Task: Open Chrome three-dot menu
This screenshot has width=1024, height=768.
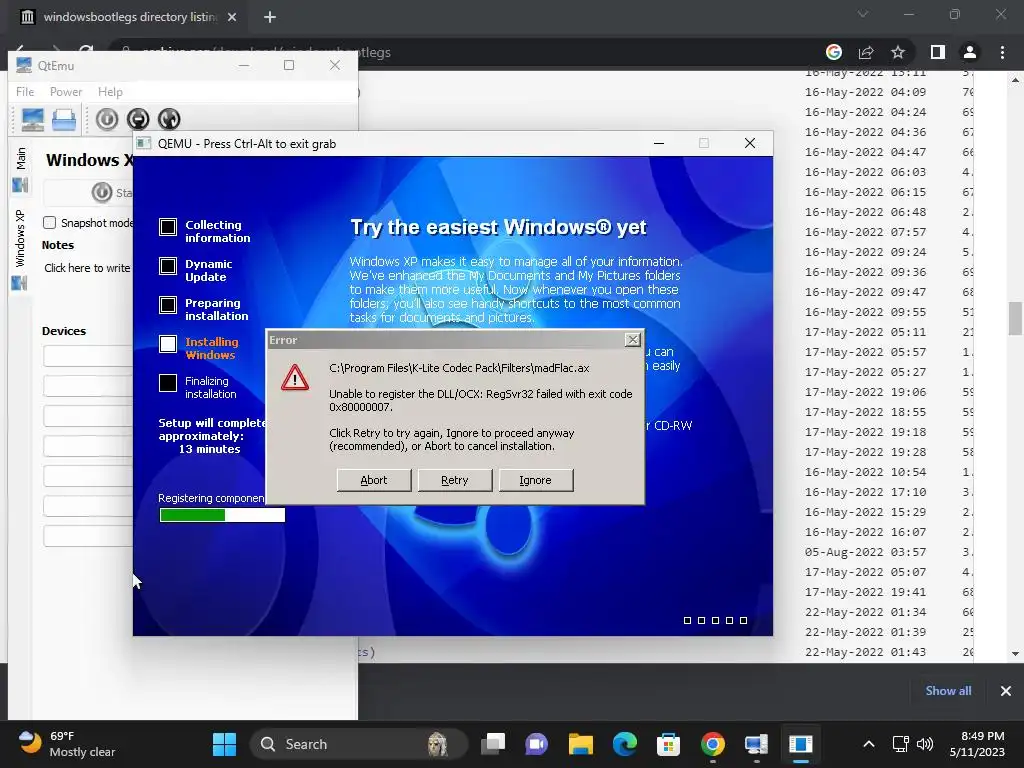Action: pyautogui.click(x=1002, y=52)
